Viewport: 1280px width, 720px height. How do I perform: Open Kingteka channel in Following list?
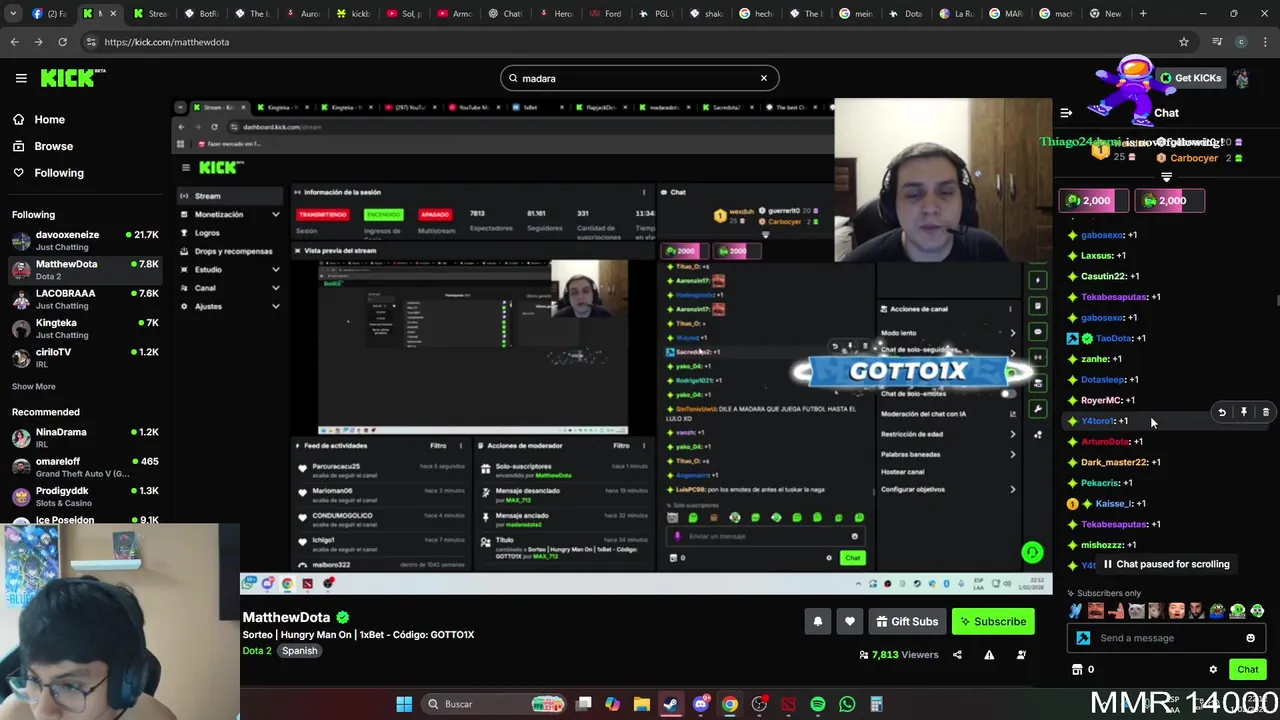[85, 328]
